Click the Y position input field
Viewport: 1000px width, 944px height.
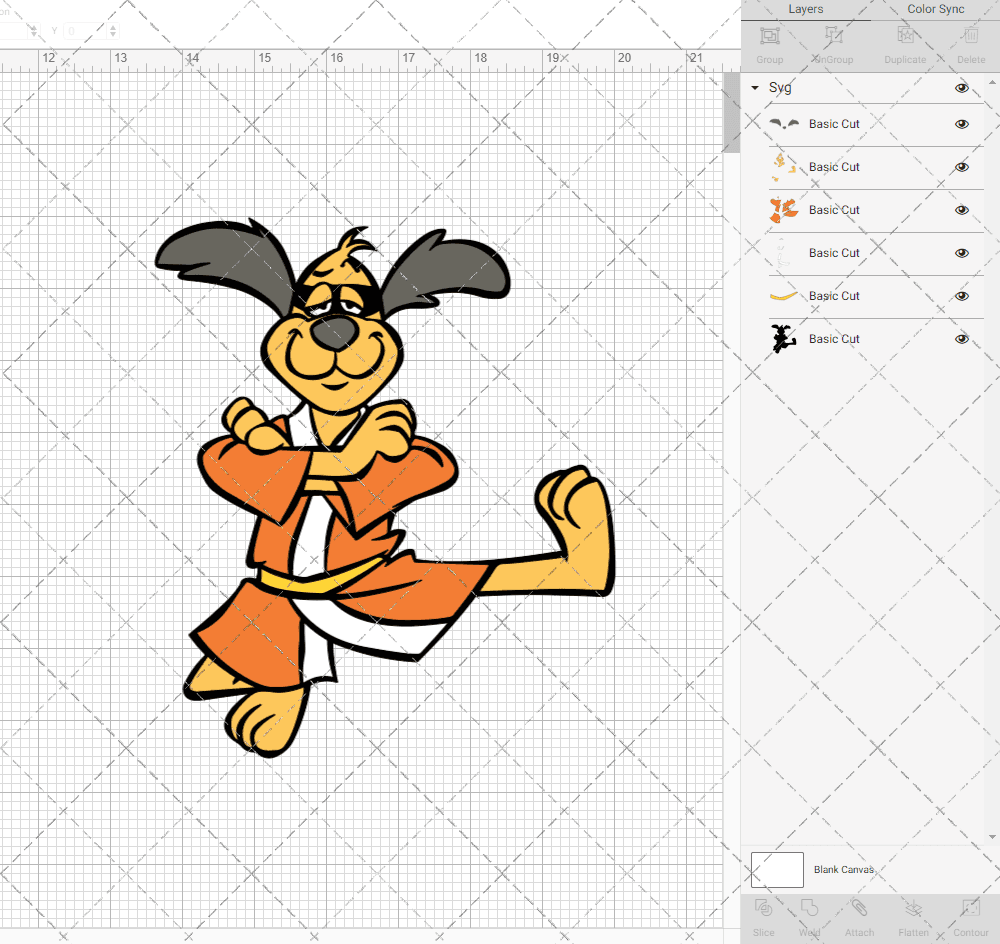(x=84, y=31)
